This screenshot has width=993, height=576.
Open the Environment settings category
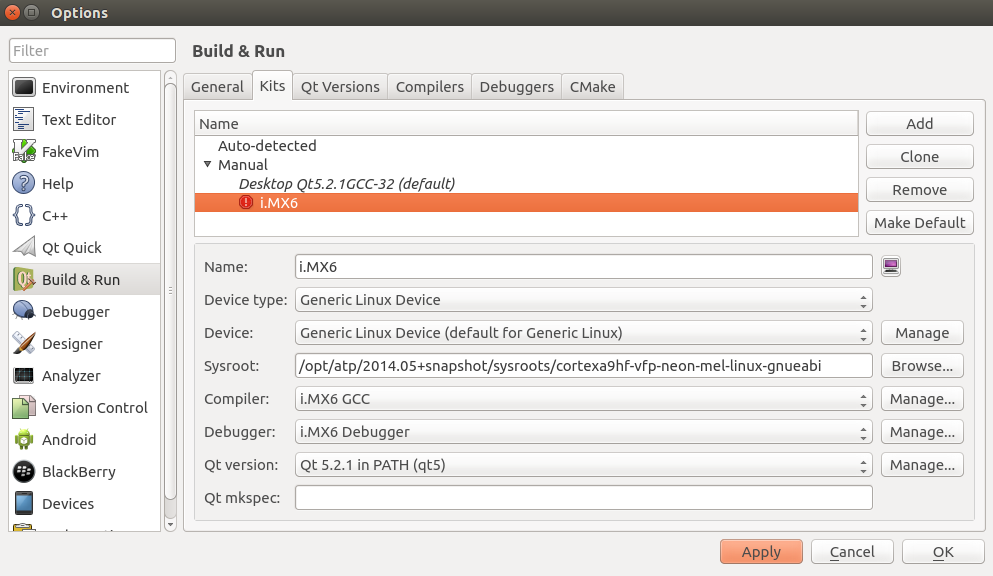85,87
